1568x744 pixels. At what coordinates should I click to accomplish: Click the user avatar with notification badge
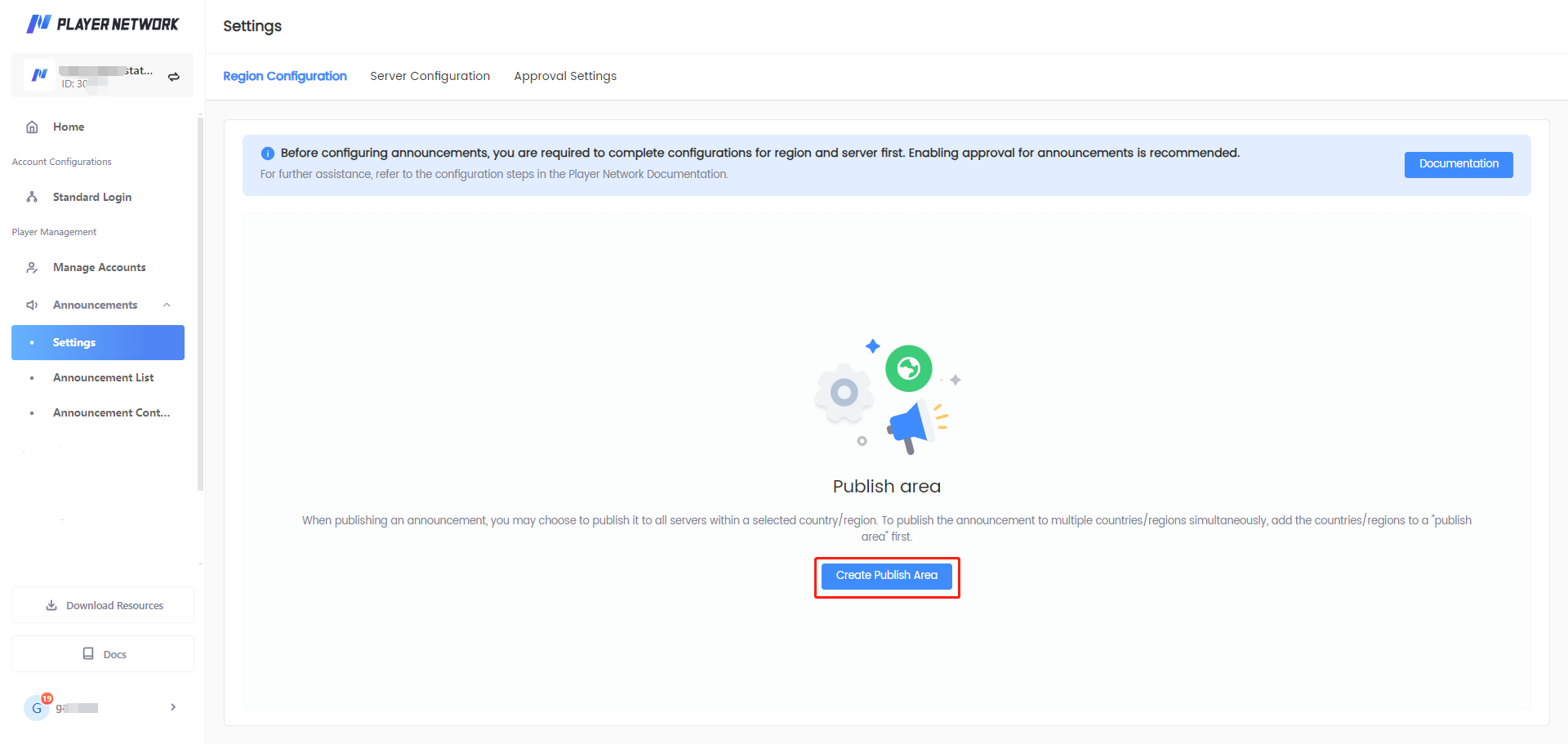[37, 707]
